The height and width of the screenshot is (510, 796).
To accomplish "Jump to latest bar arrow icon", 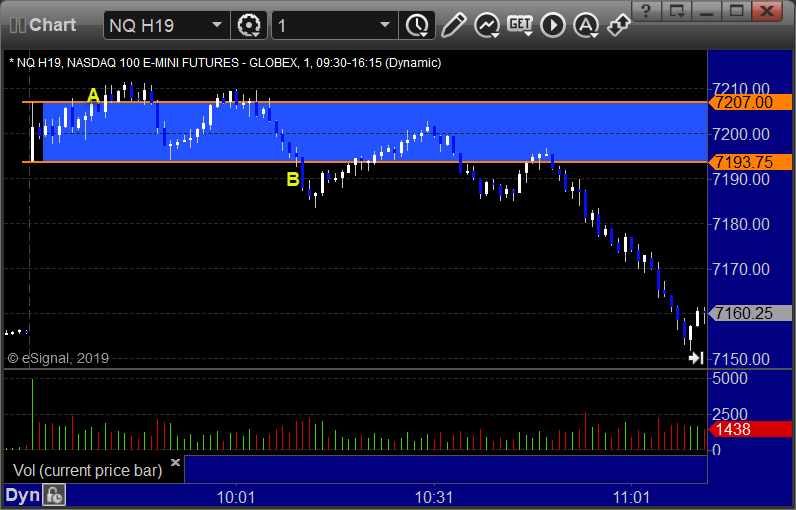I will click(696, 358).
